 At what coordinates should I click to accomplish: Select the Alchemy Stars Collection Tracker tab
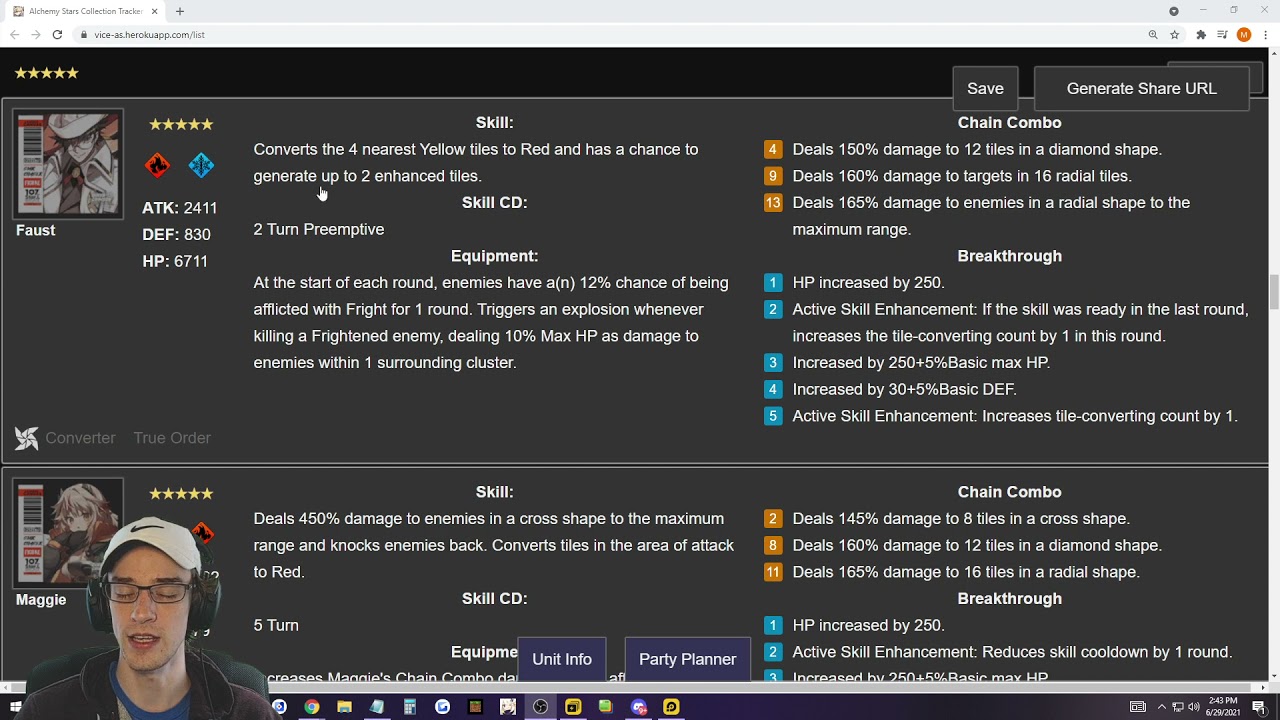(85, 11)
